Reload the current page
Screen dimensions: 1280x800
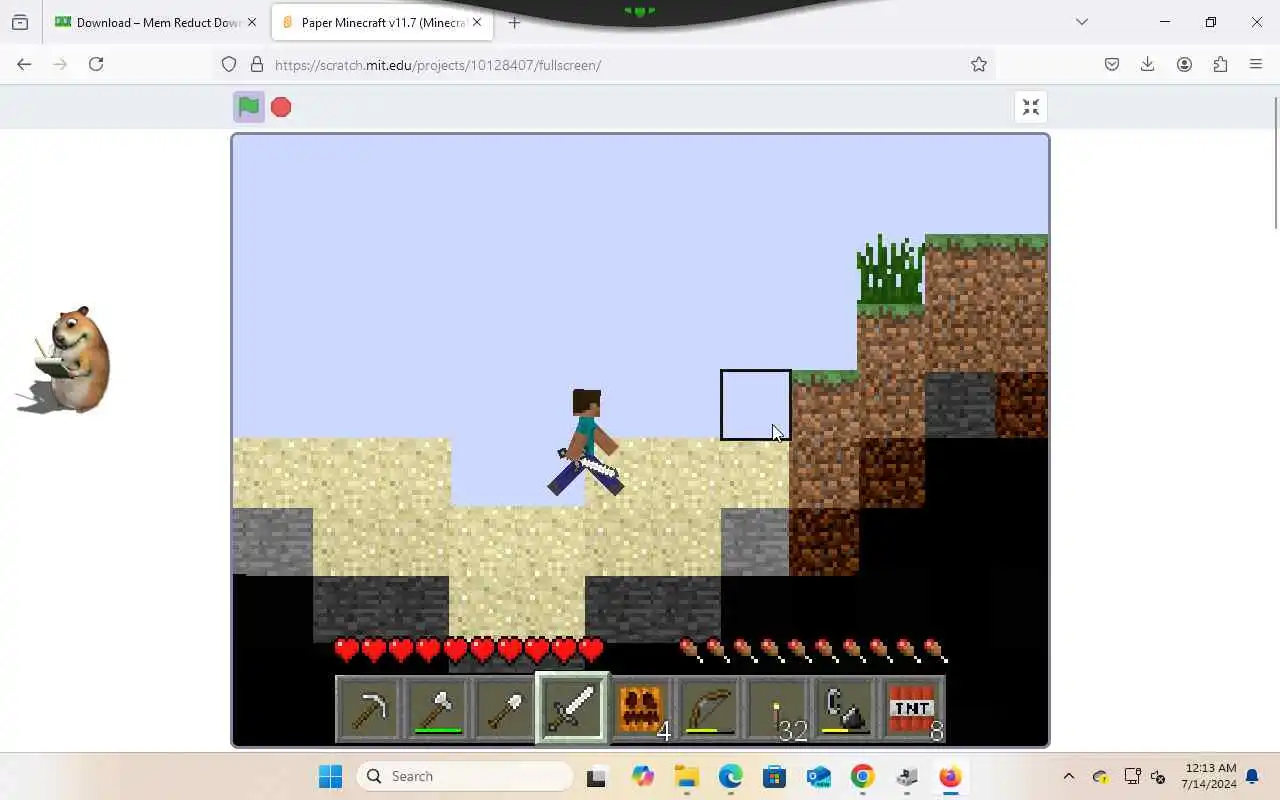pyautogui.click(x=96, y=64)
